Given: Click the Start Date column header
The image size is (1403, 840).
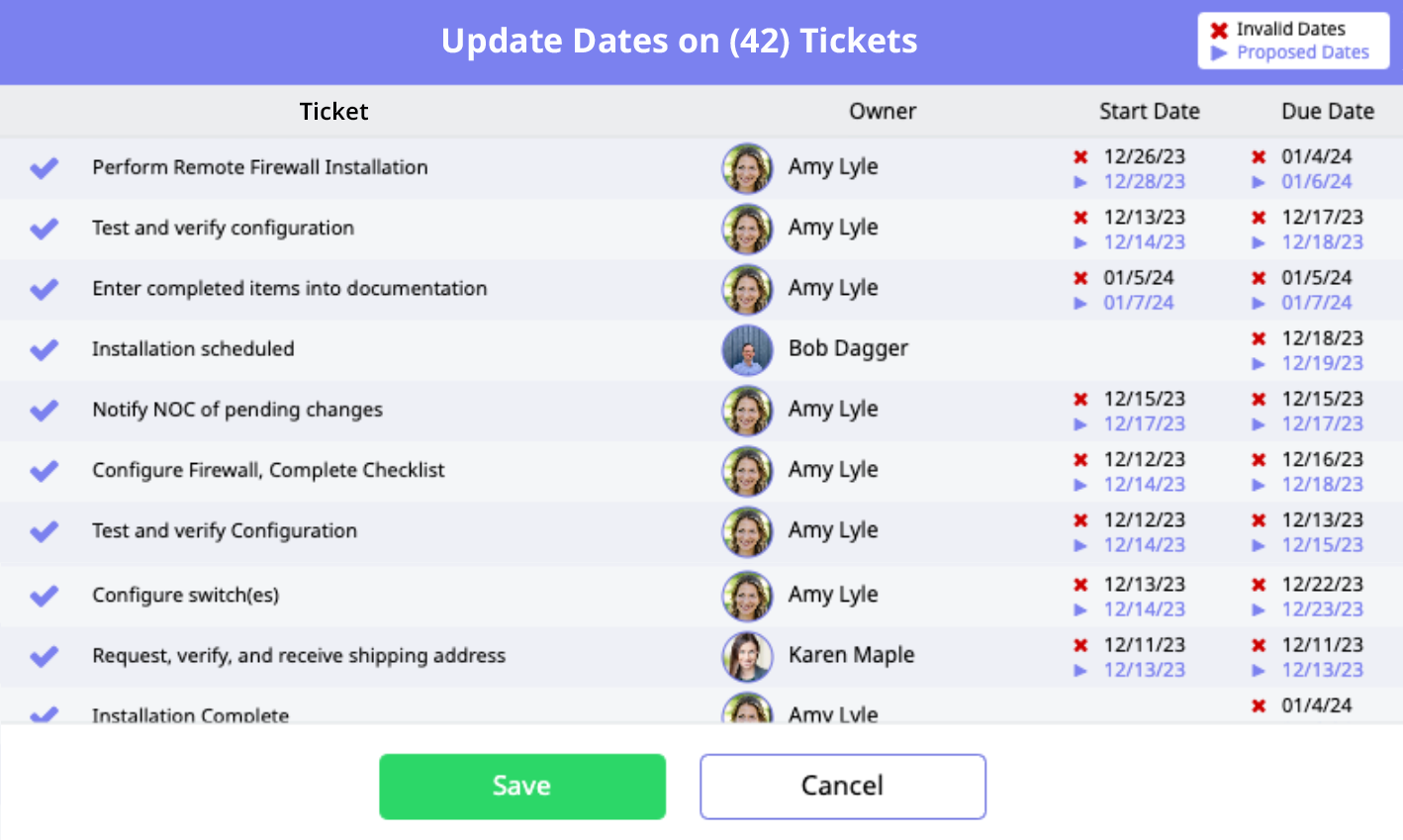Looking at the screenshot, I should pyautogui.click(x=1149, y=111).
